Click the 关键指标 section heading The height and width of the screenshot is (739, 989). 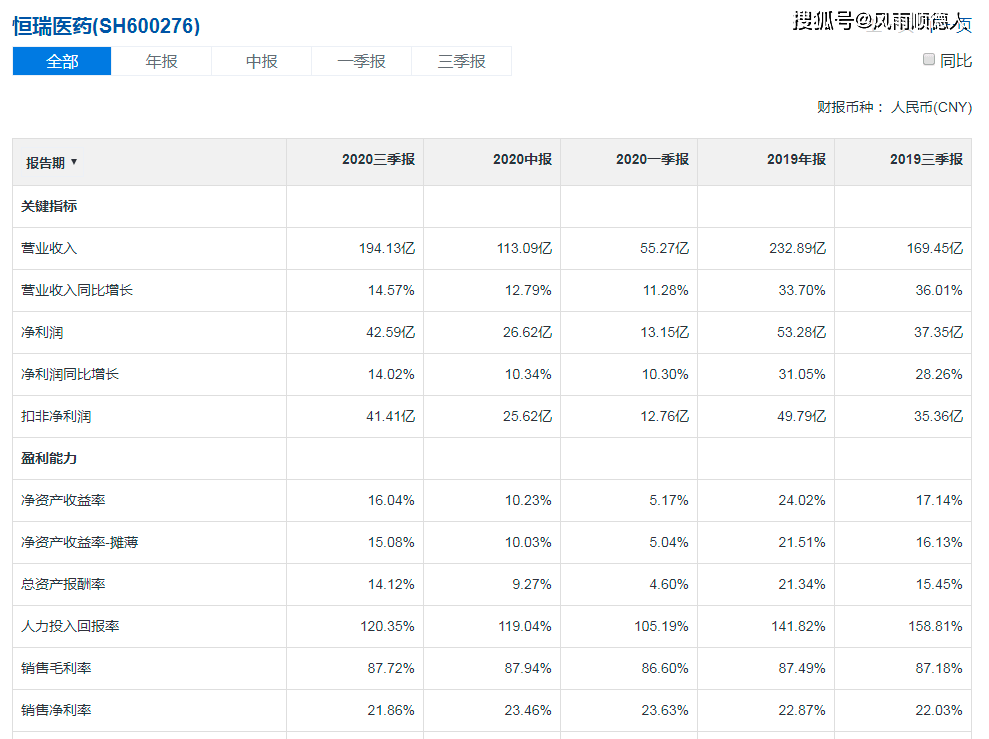49,206
